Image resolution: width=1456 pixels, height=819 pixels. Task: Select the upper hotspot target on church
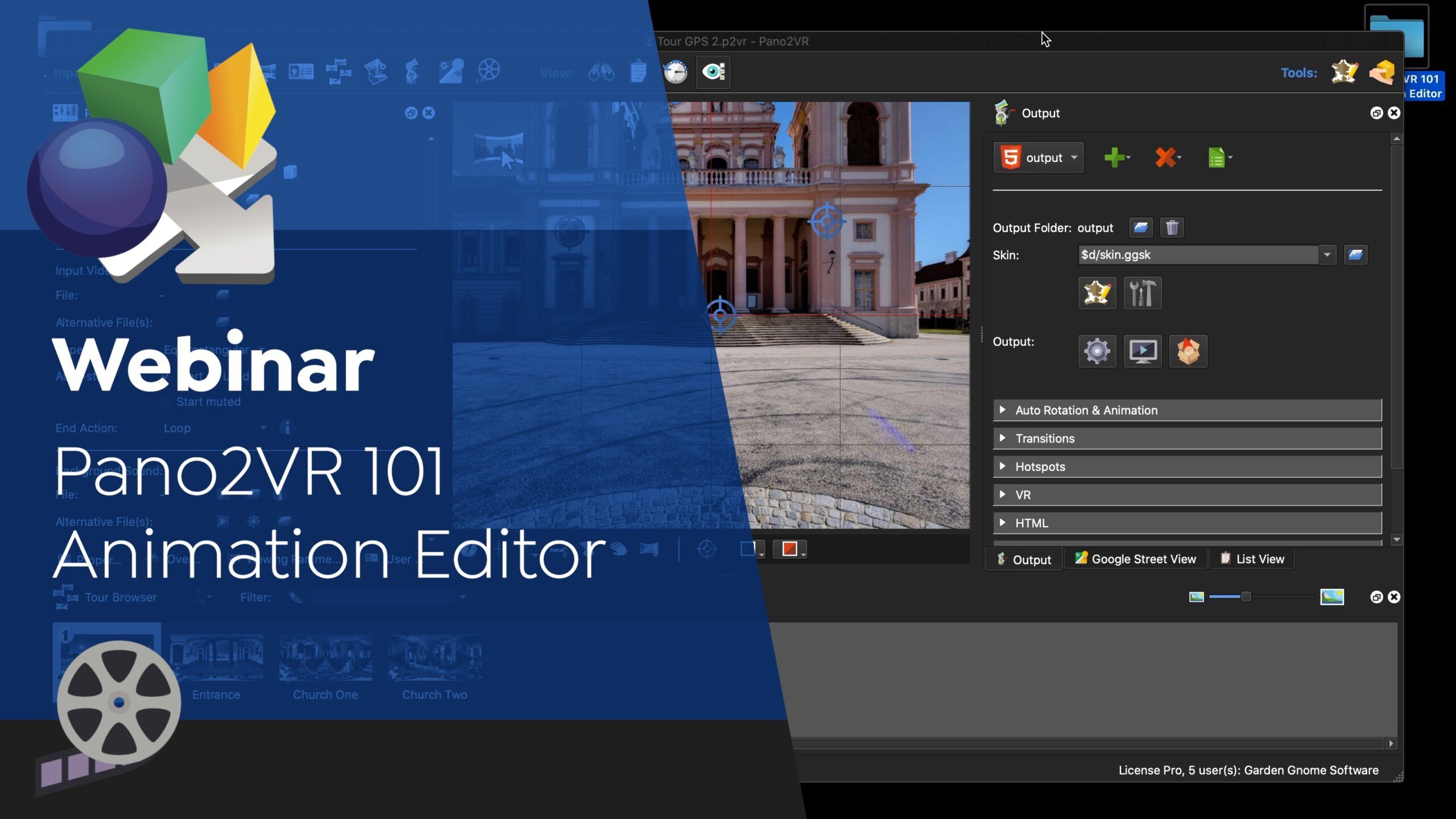(827, 221)
